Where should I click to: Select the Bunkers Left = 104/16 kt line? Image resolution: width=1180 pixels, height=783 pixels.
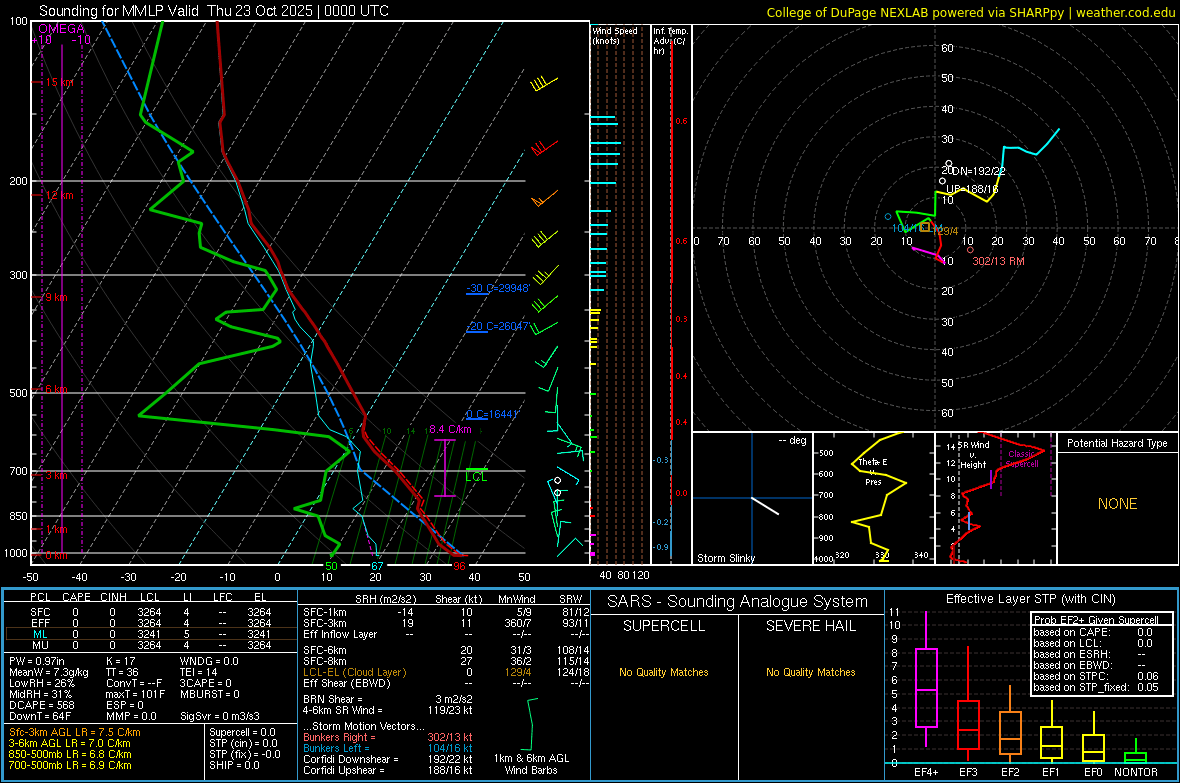388,748
